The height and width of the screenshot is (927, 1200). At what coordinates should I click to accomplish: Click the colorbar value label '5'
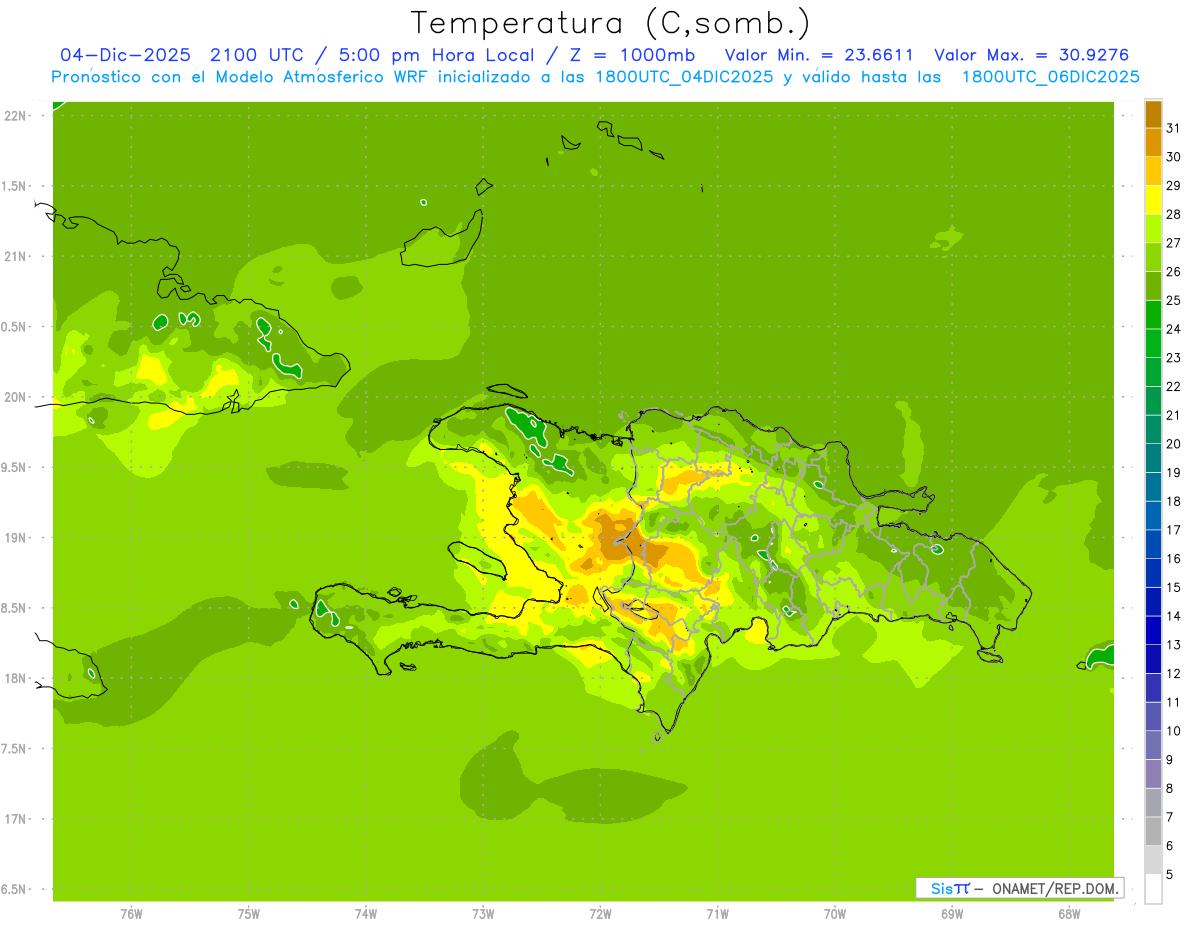tap(1170, 875)
